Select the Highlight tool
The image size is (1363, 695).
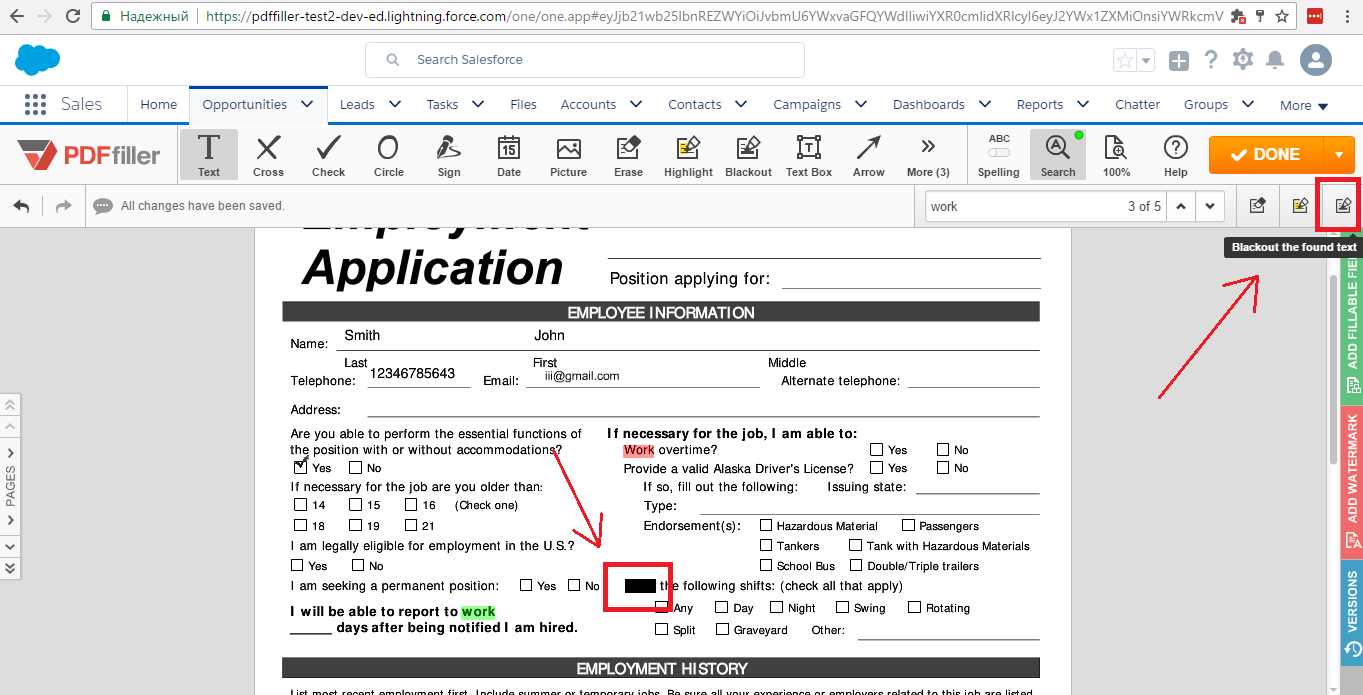coord(688,155)
